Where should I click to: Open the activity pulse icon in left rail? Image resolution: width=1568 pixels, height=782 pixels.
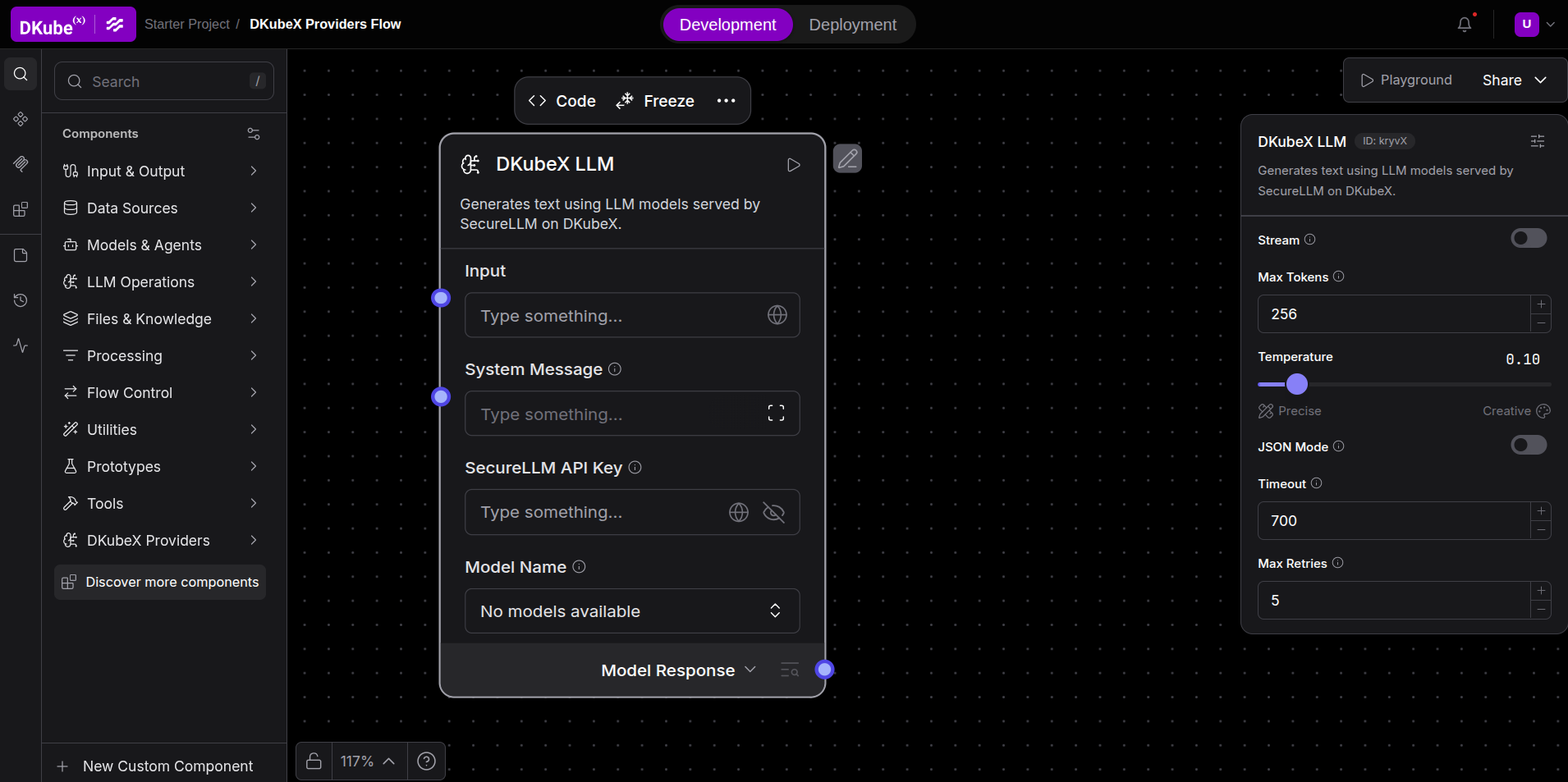21,345
